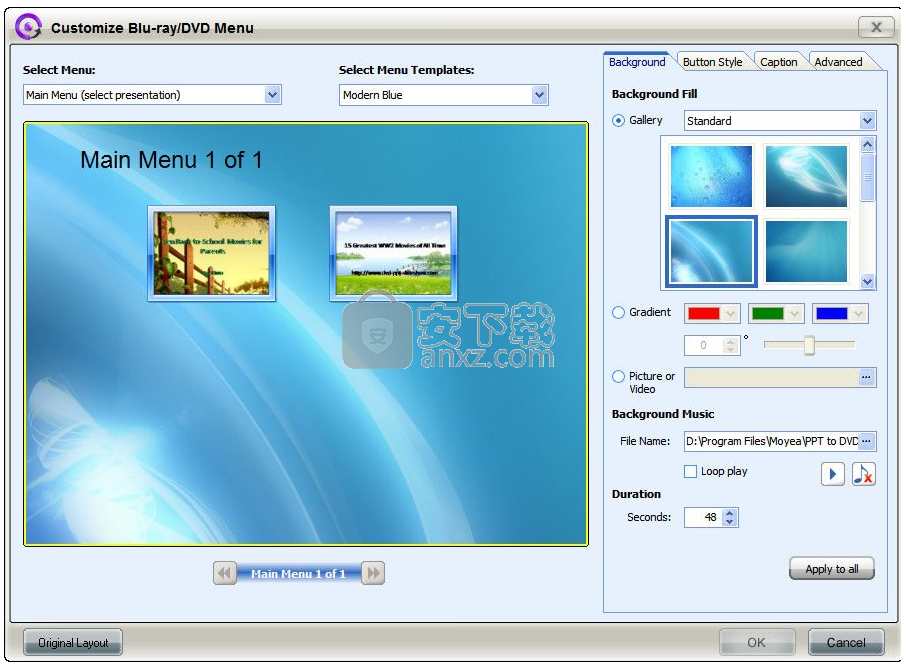Click the application logo in the title bar
Viewport: 901px width, 662px height.
(28, 27)
